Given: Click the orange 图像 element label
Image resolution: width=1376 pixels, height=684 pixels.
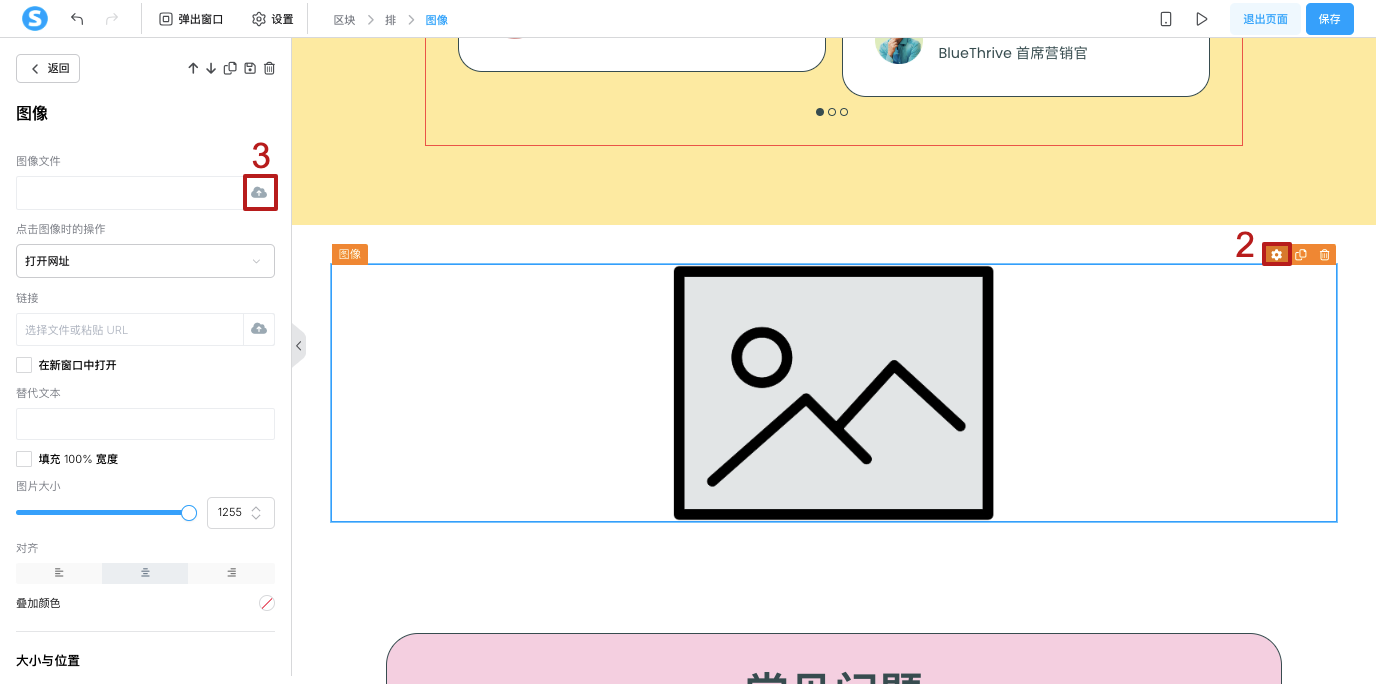Looking at the screenshot, I should click(350, 254).
